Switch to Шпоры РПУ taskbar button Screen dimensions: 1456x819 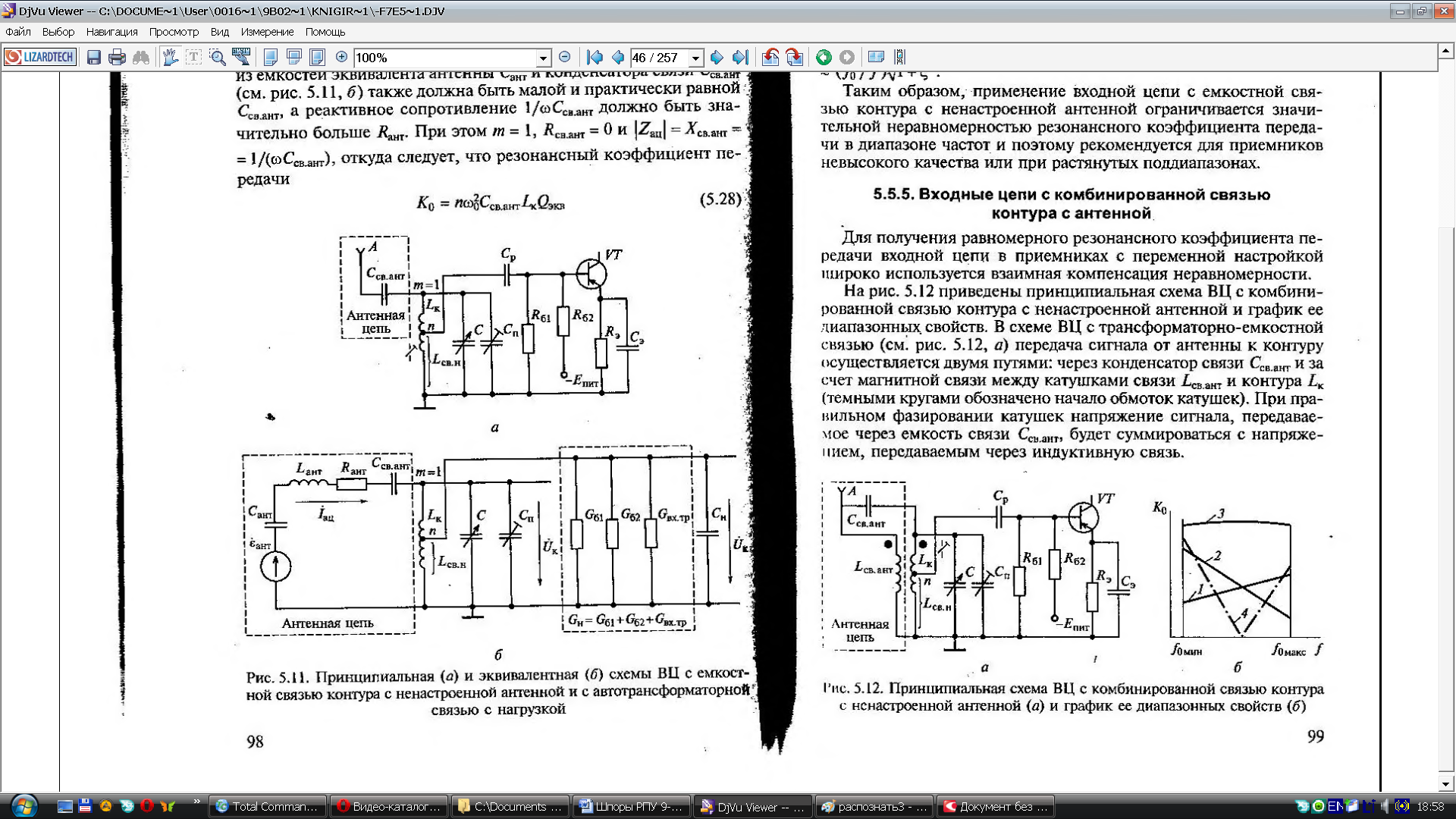pyautogui.click(x=632, y=807)
